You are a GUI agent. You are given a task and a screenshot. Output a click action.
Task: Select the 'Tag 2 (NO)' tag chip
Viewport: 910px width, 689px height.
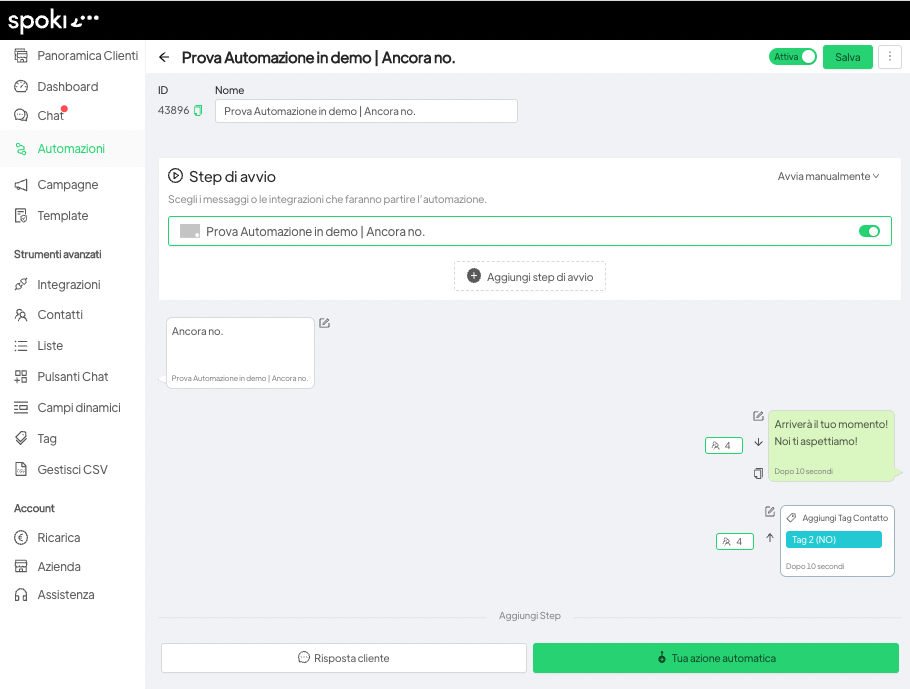[833, 540]
